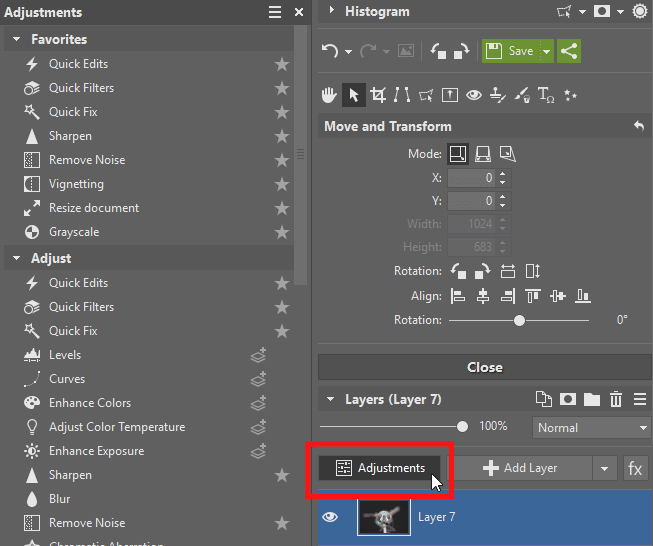Toggle star for Quick Filters under Adjust
Viewport: 653px width, 546px height.
click(x=282, y=307)
